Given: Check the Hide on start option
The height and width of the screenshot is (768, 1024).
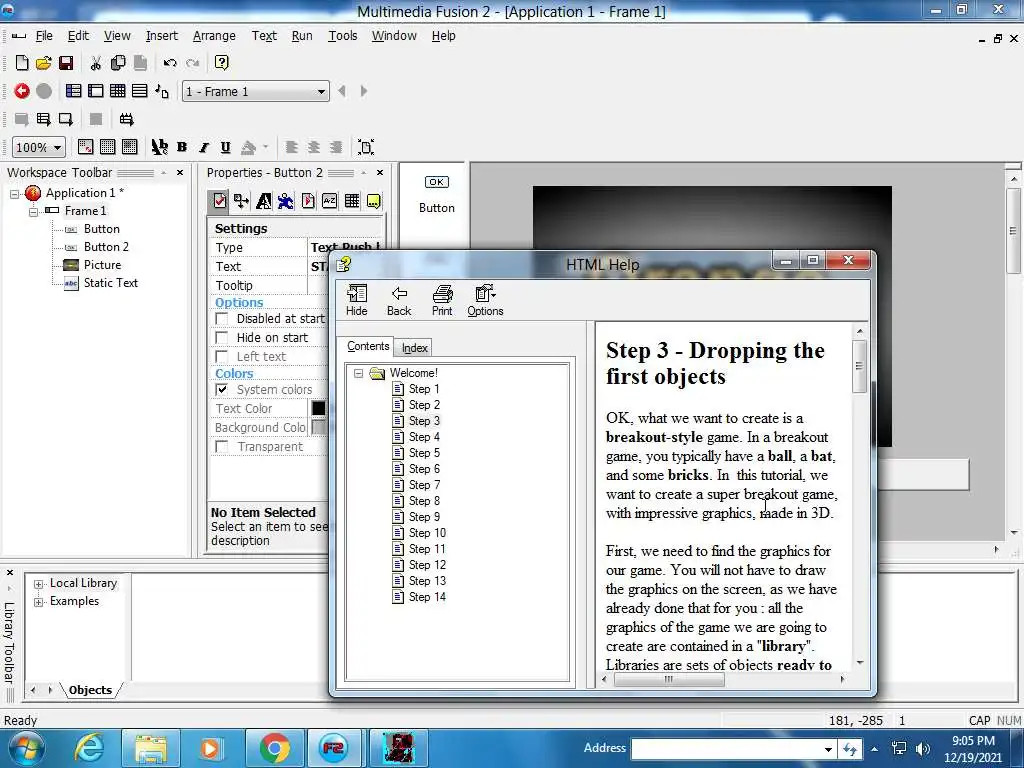Looking at the screenshot, I should 222,338.
